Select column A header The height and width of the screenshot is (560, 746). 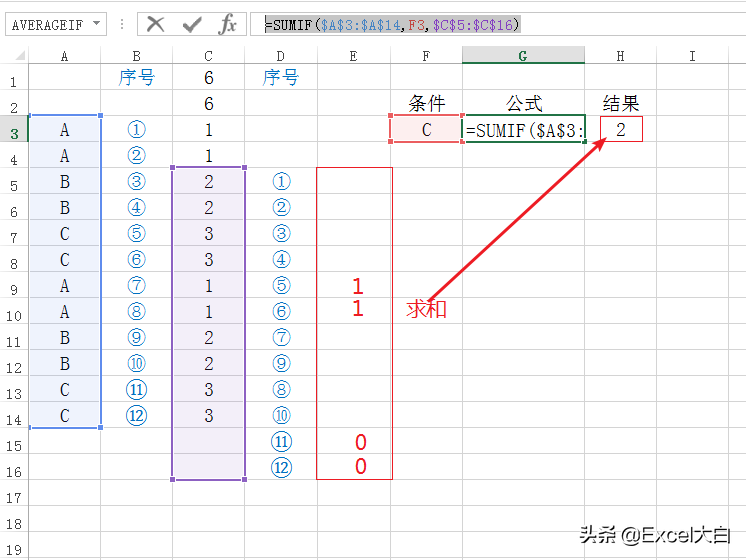coord(65,56)
